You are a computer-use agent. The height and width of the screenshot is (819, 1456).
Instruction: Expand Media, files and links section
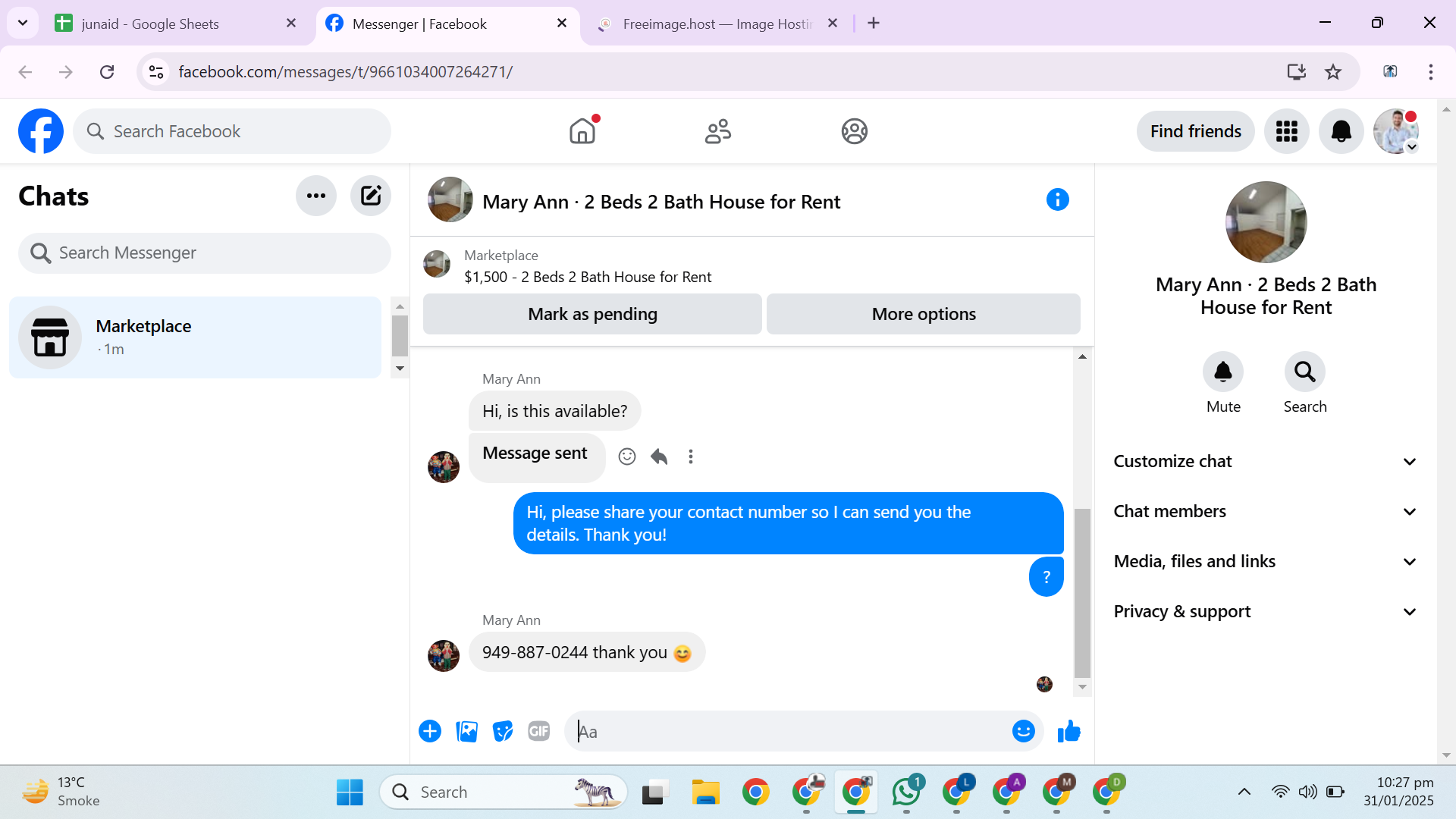point(1265,561)
